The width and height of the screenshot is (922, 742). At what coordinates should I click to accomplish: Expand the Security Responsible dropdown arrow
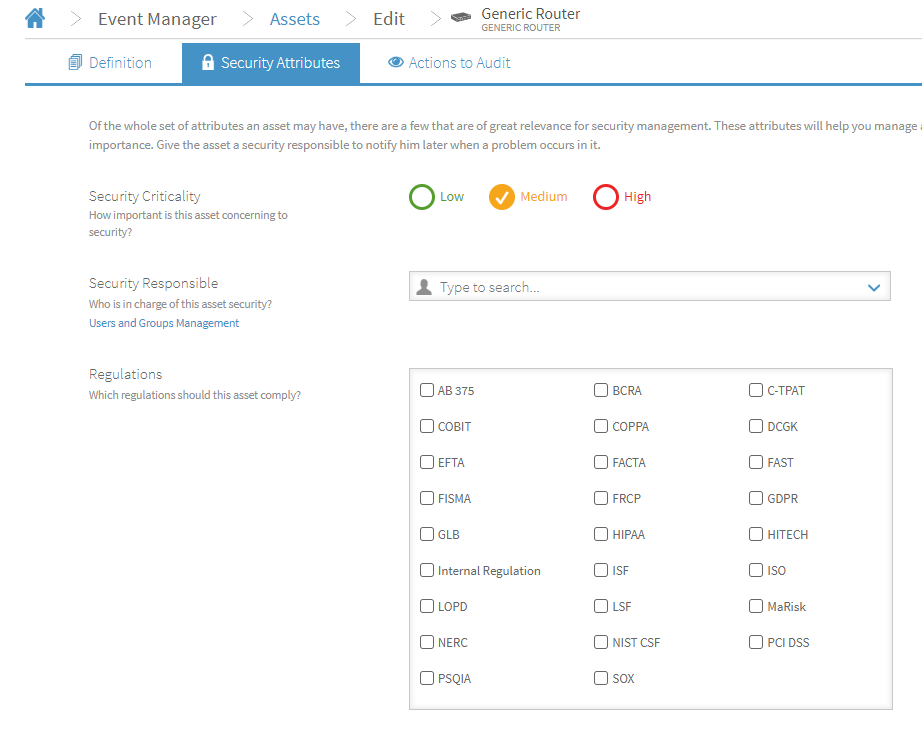(x=873, y=287)
